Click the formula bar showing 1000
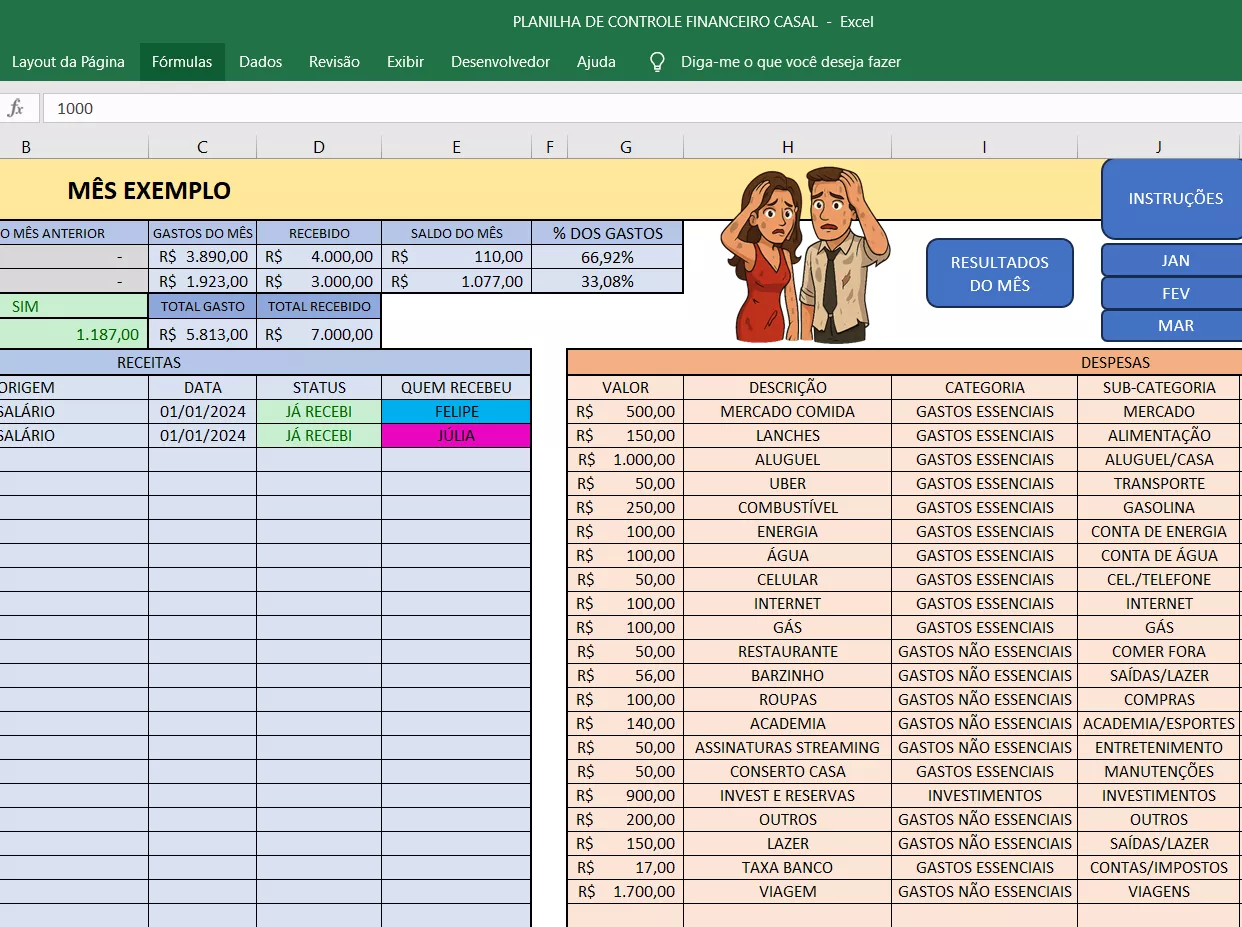The image size is (1242, 927). tap(640, 108)
